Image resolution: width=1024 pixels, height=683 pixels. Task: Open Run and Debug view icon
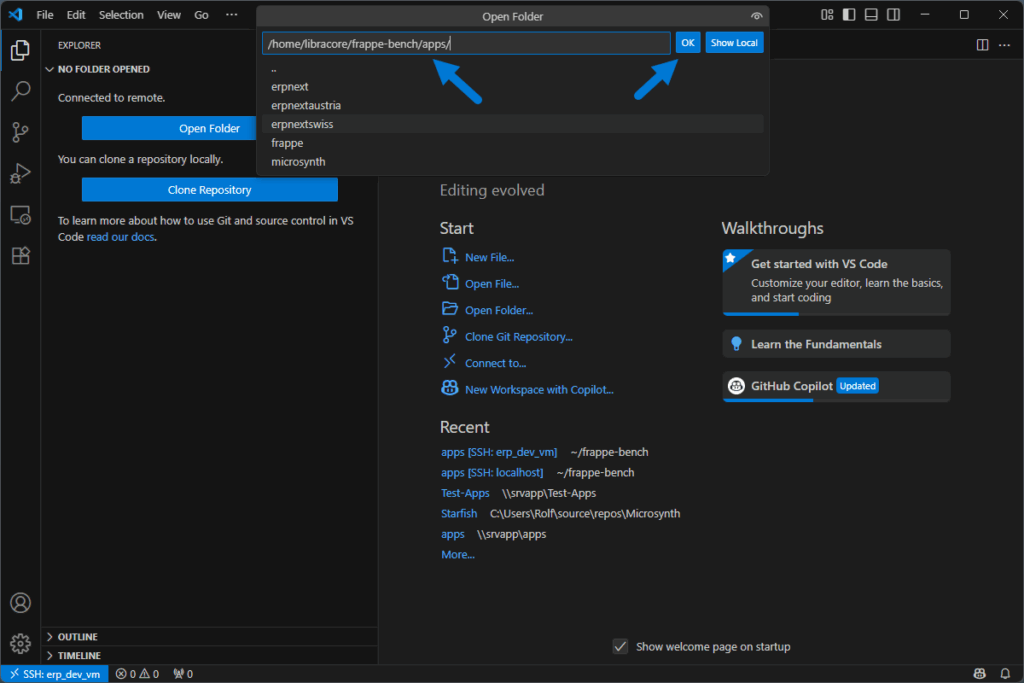(x=20, y=174)
